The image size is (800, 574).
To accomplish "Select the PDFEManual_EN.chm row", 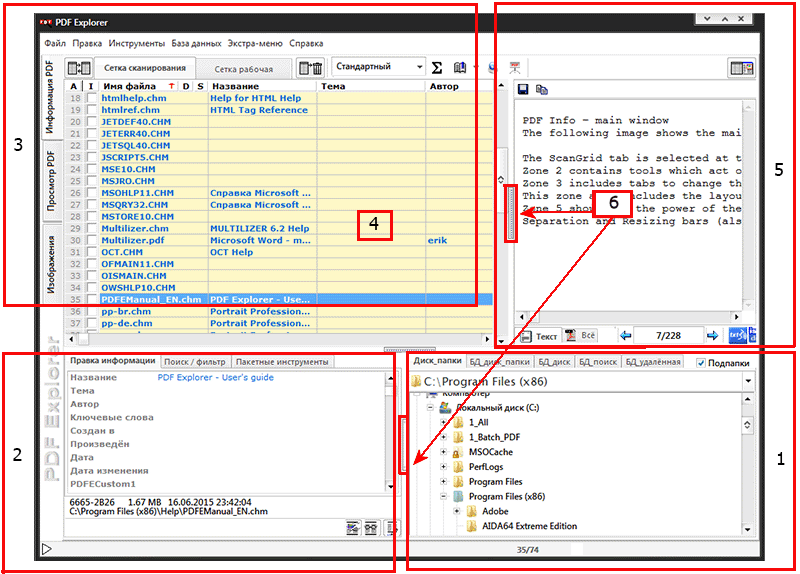I will (279, 300).
